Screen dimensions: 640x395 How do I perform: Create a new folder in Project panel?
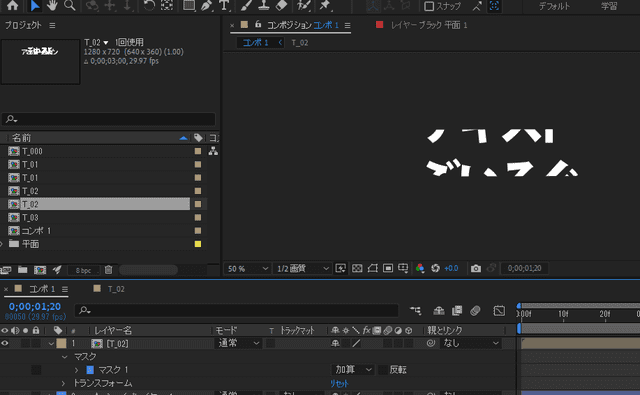22,270
